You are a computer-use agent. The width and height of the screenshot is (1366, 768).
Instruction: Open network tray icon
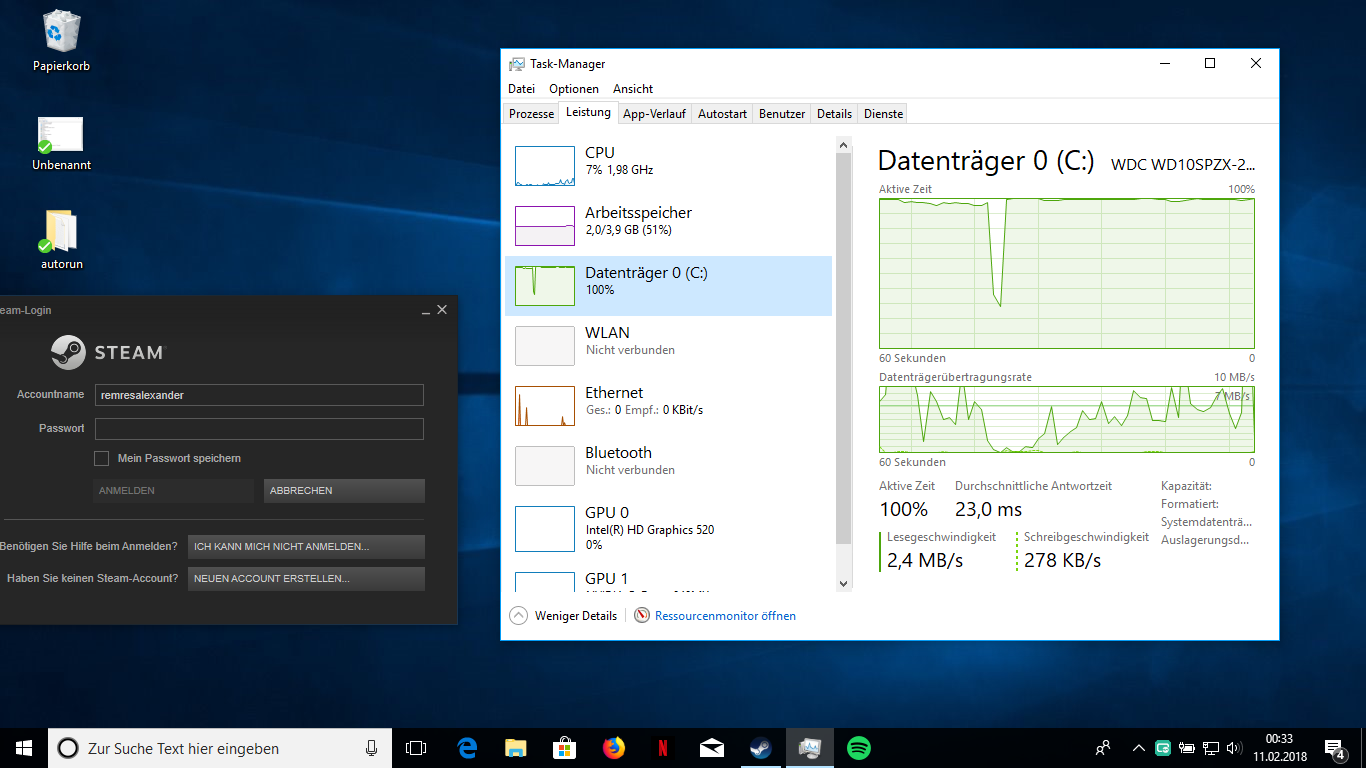click(x=1210, y=748)
